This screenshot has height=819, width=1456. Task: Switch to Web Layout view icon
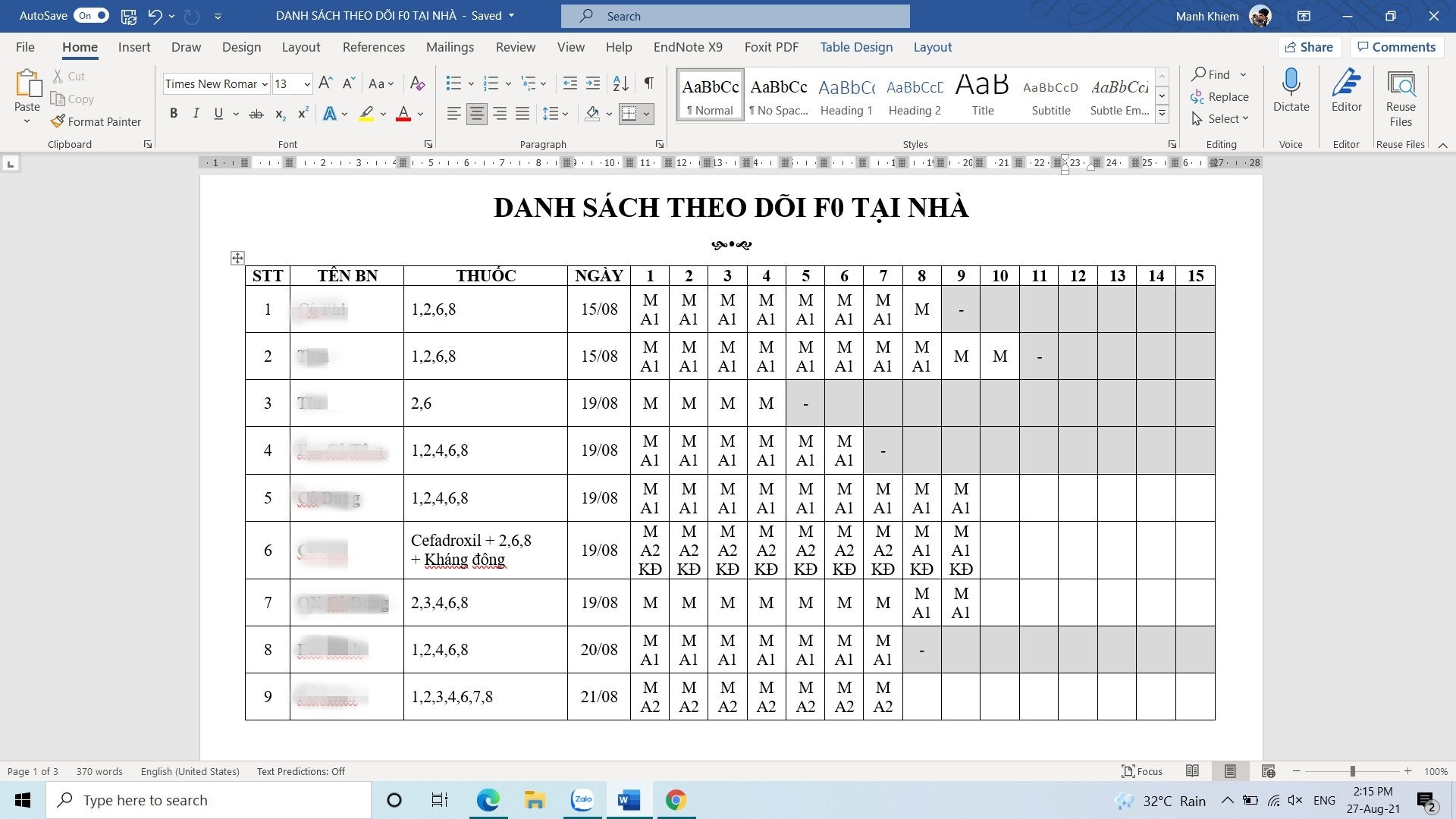[x=1268, y=771]
